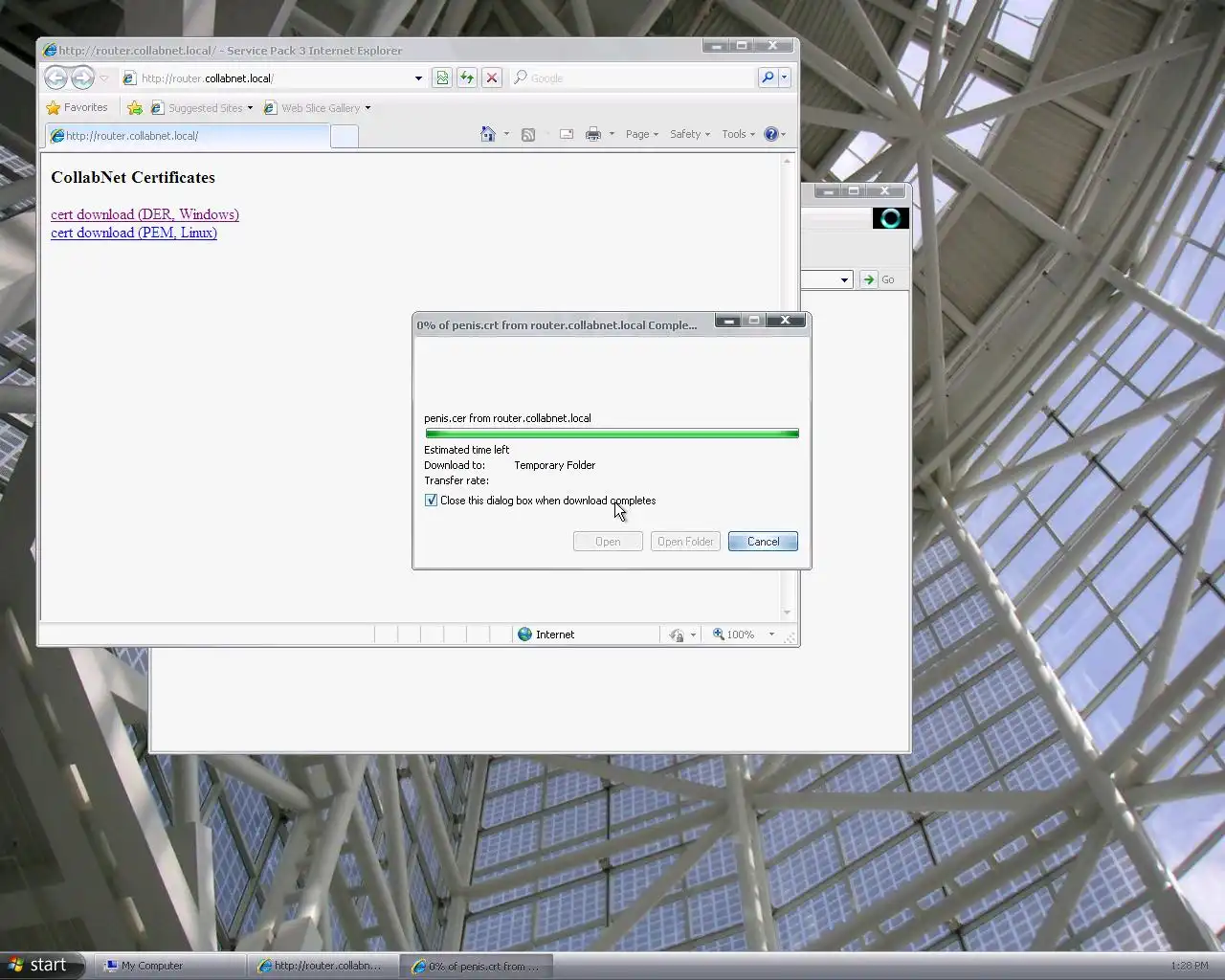Click the 100% zoom level button

(x=733, y=635)
